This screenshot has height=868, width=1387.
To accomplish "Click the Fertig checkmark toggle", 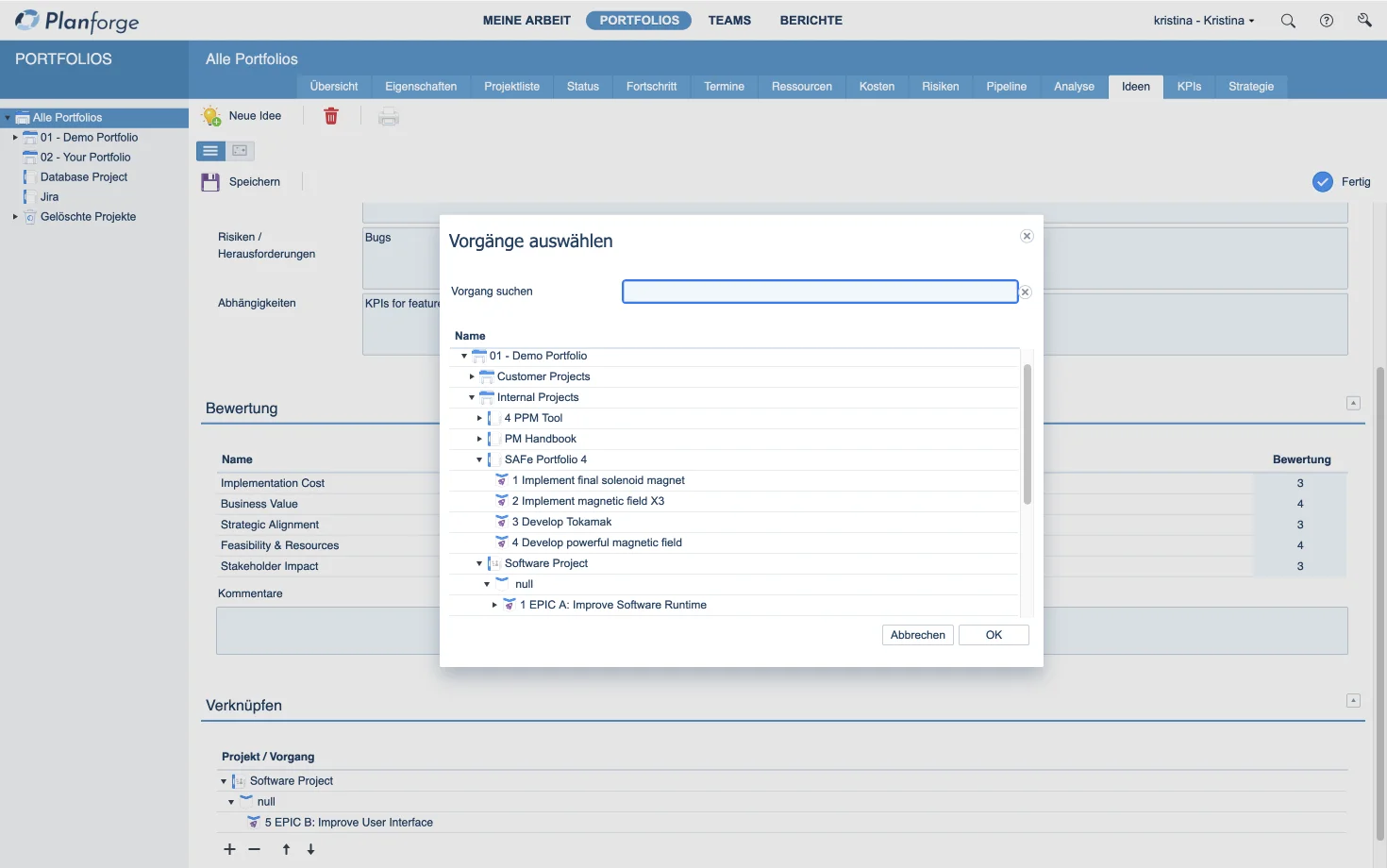I will (1323, 182).
